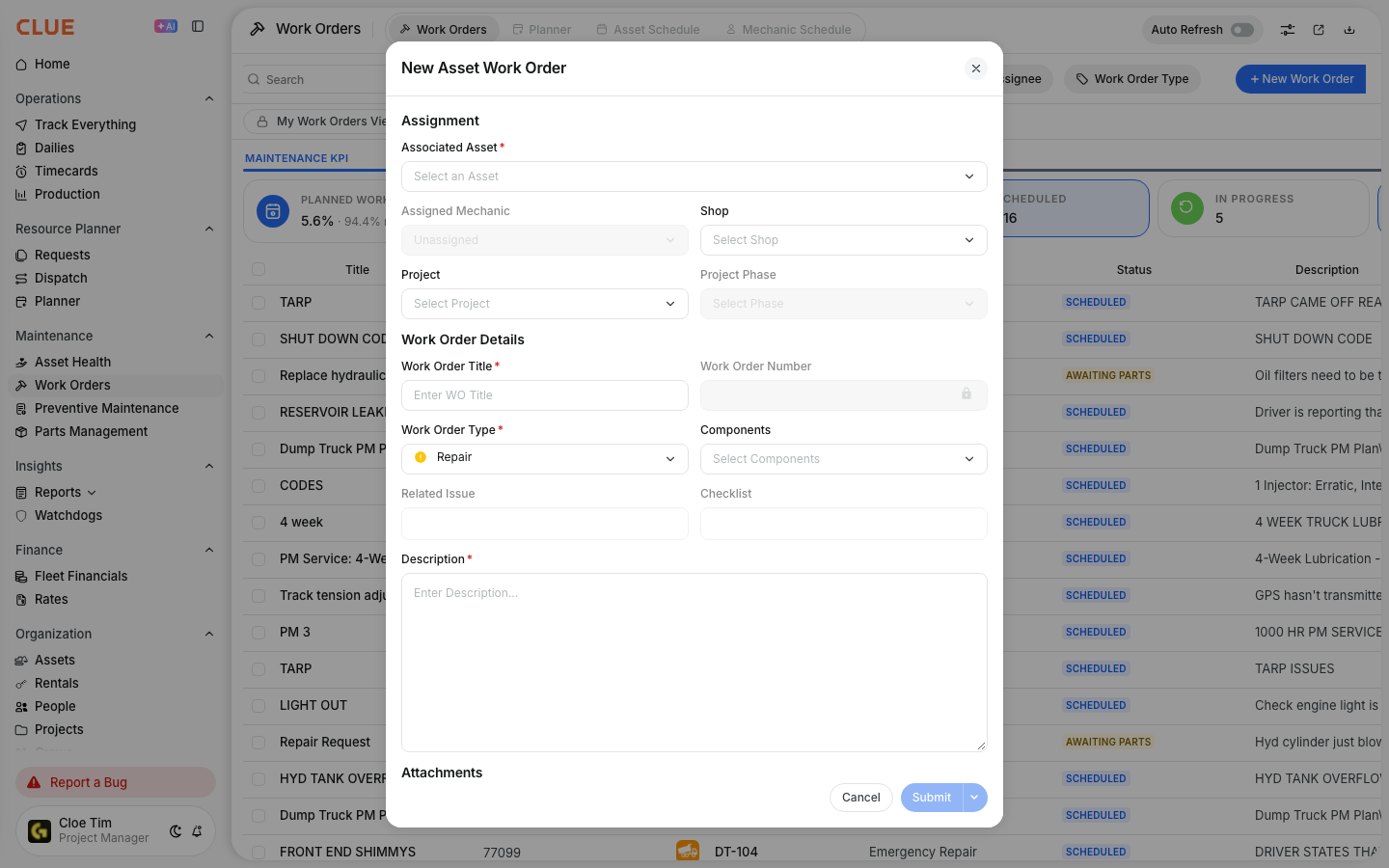Open the Select Components dropdown
1389x868 pixels.
click(x=844, y=459)
